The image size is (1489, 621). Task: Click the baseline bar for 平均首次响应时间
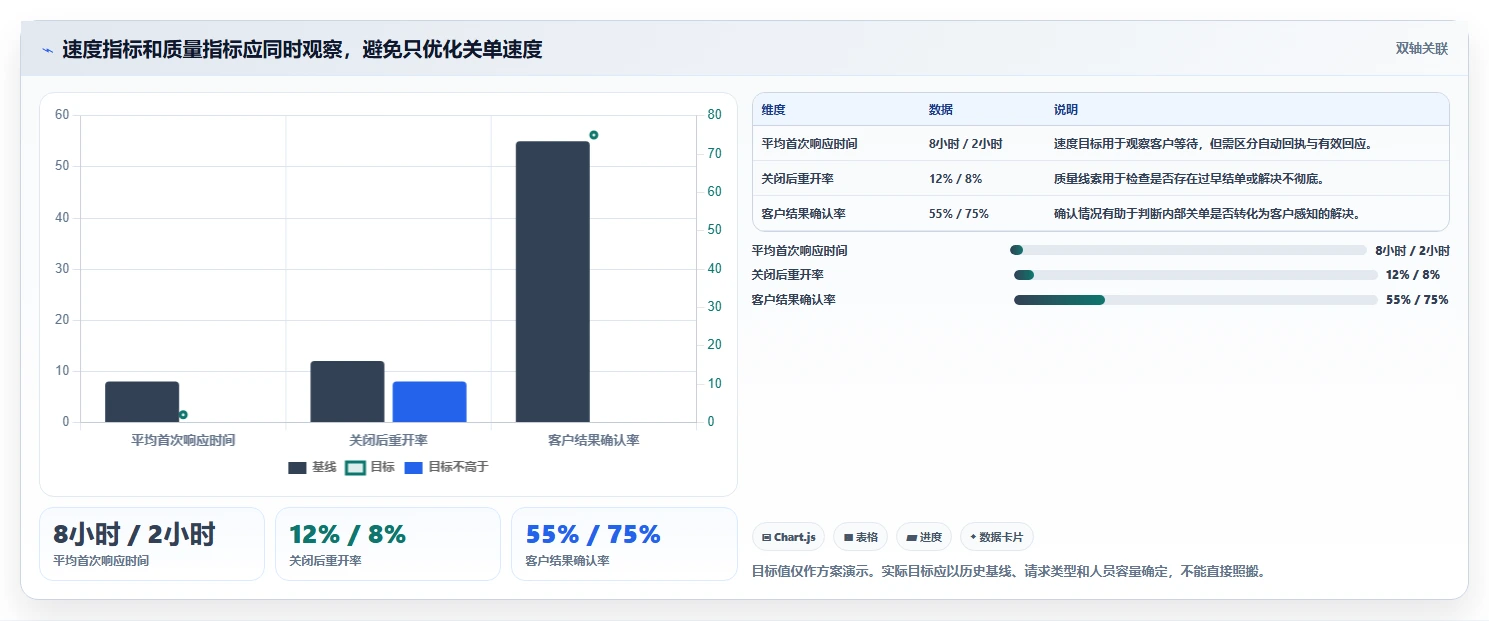tap(142, 402)
